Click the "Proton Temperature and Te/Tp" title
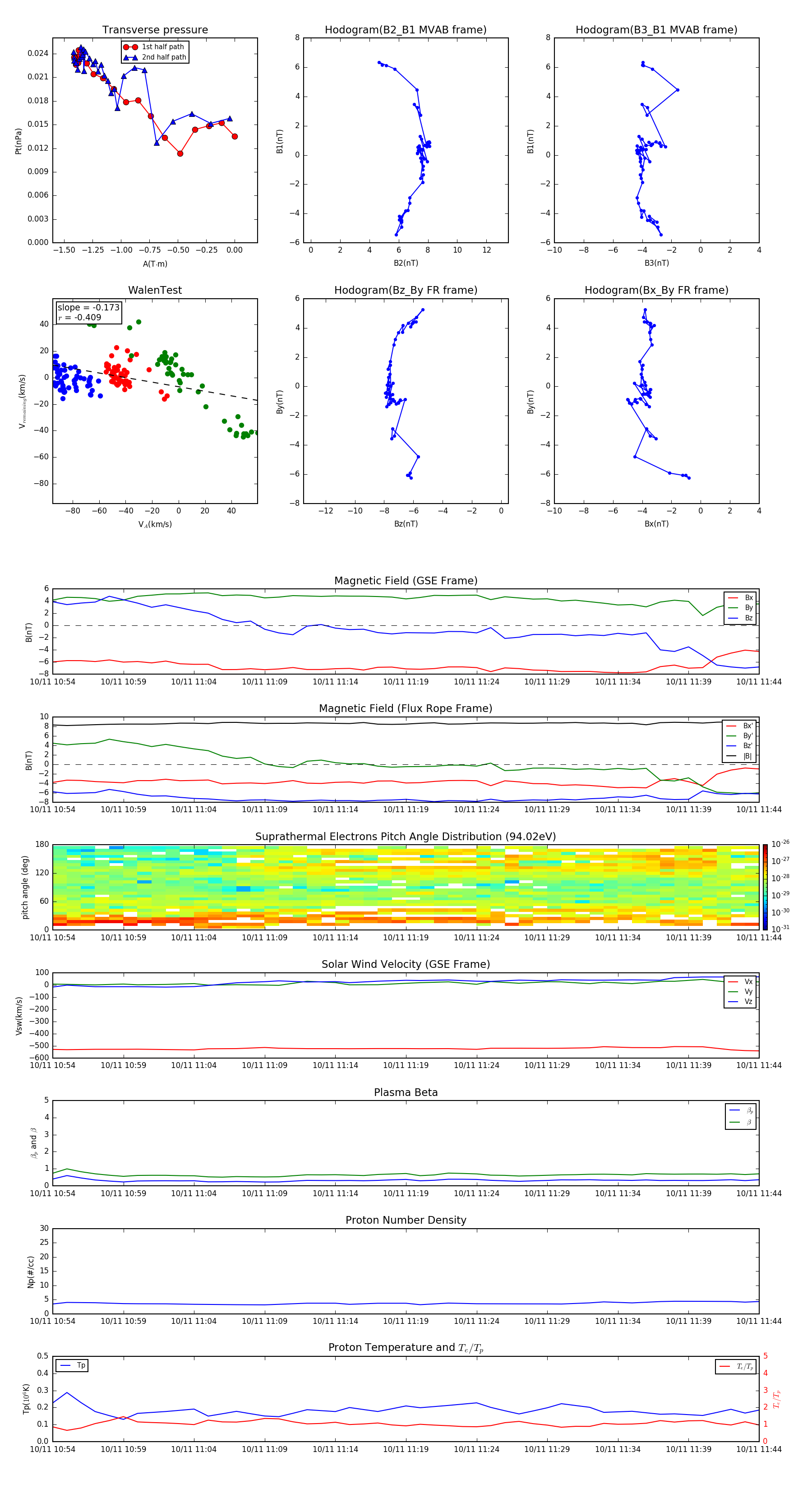The image size is (812, 1489). pos(406,1348)
